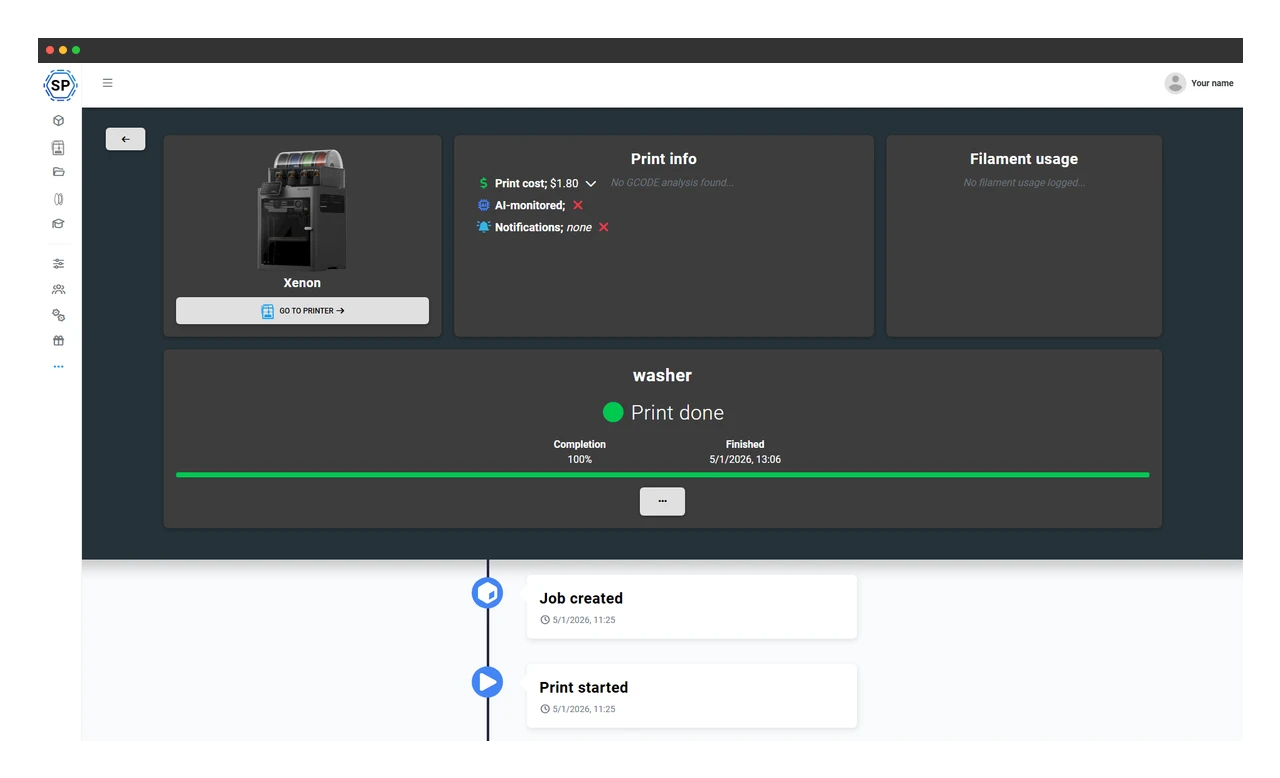Viewport: 1280px width, 778px height.
Task: Click the green print progress bar
Action: (662, 475)
